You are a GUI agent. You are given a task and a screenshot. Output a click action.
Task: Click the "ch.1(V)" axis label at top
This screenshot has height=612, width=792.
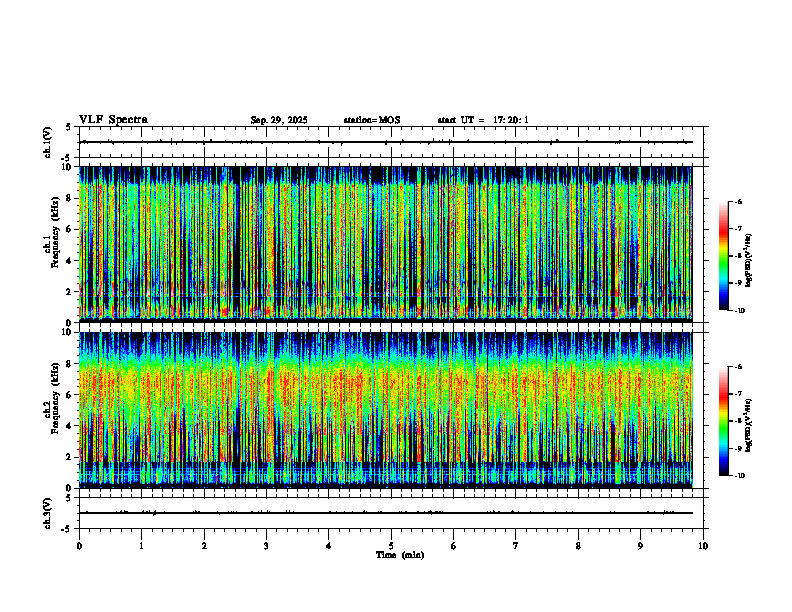(48, 142)
